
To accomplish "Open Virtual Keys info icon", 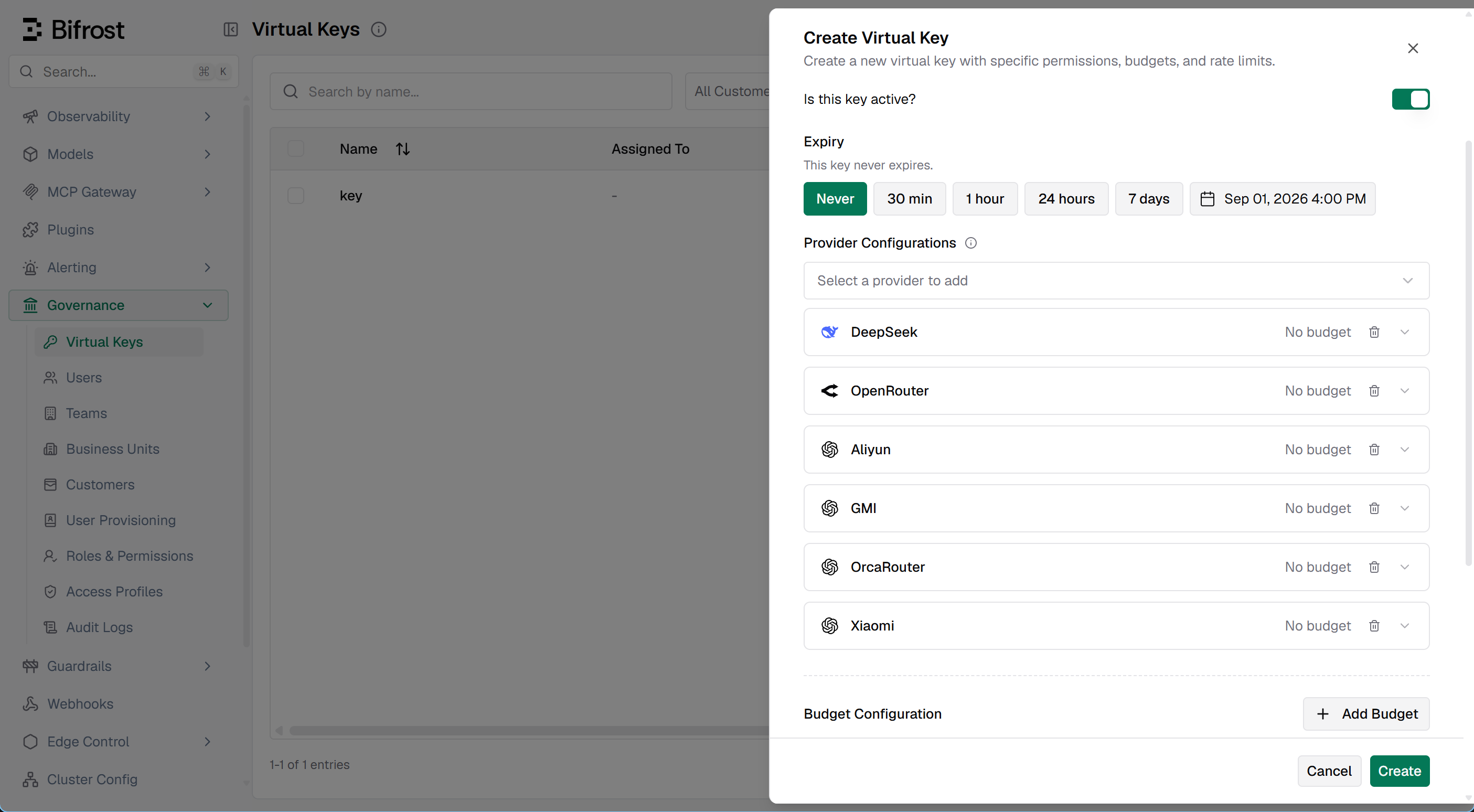I will (x=379, y=29).
